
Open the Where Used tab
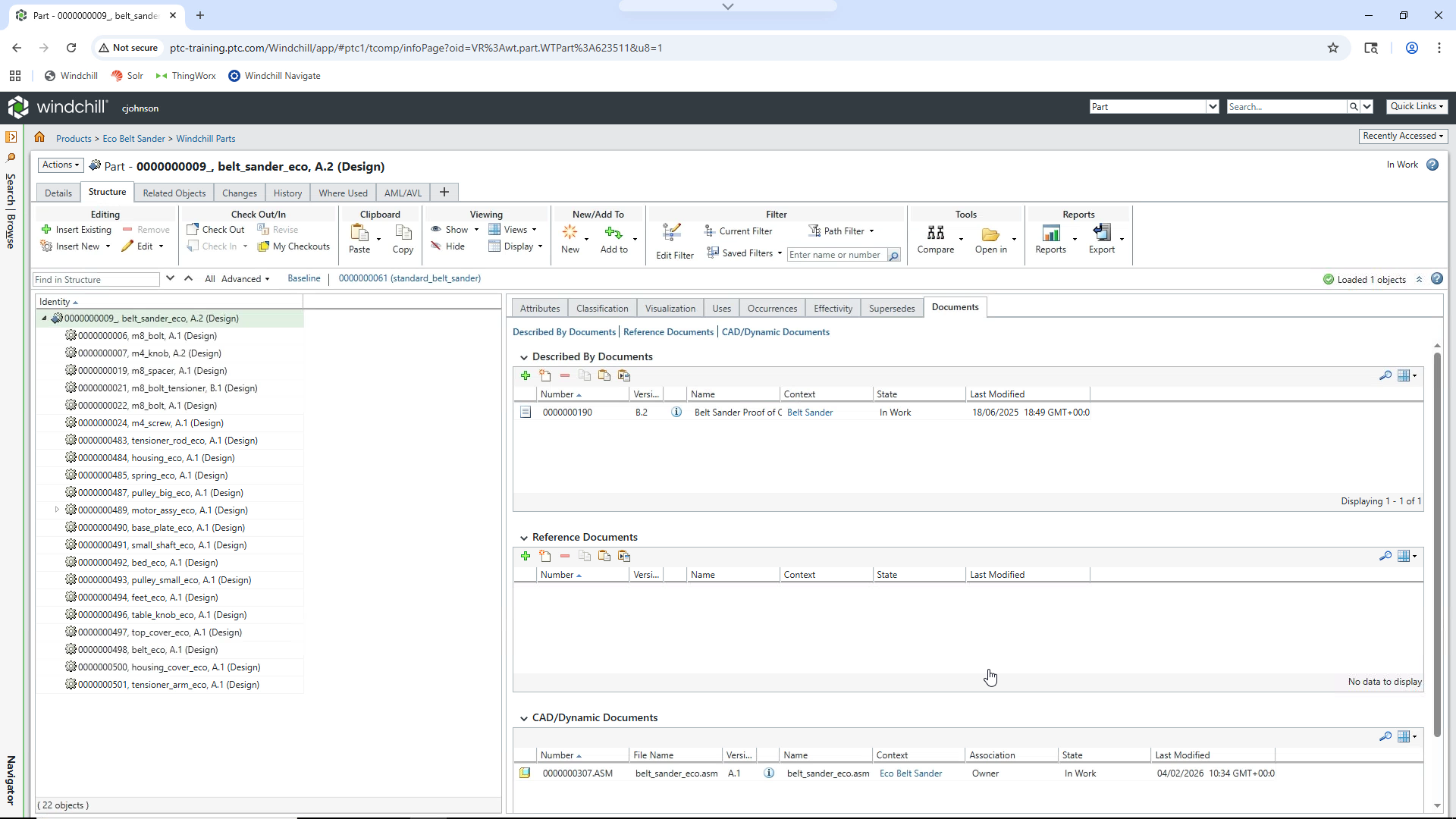tap(343, 193)
